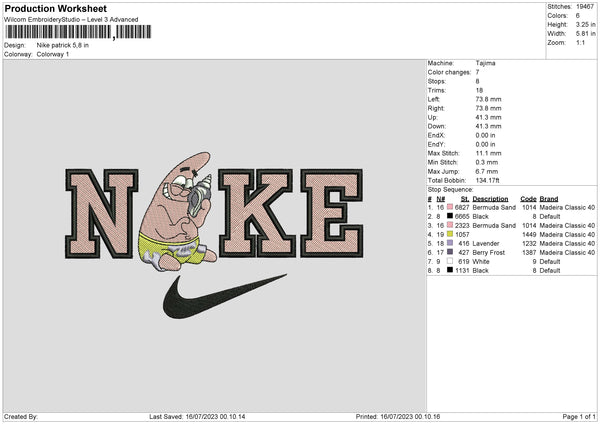The image size is (600, 424).
Task: Click the 'Down:' label
Action: [x=437, y=126]
